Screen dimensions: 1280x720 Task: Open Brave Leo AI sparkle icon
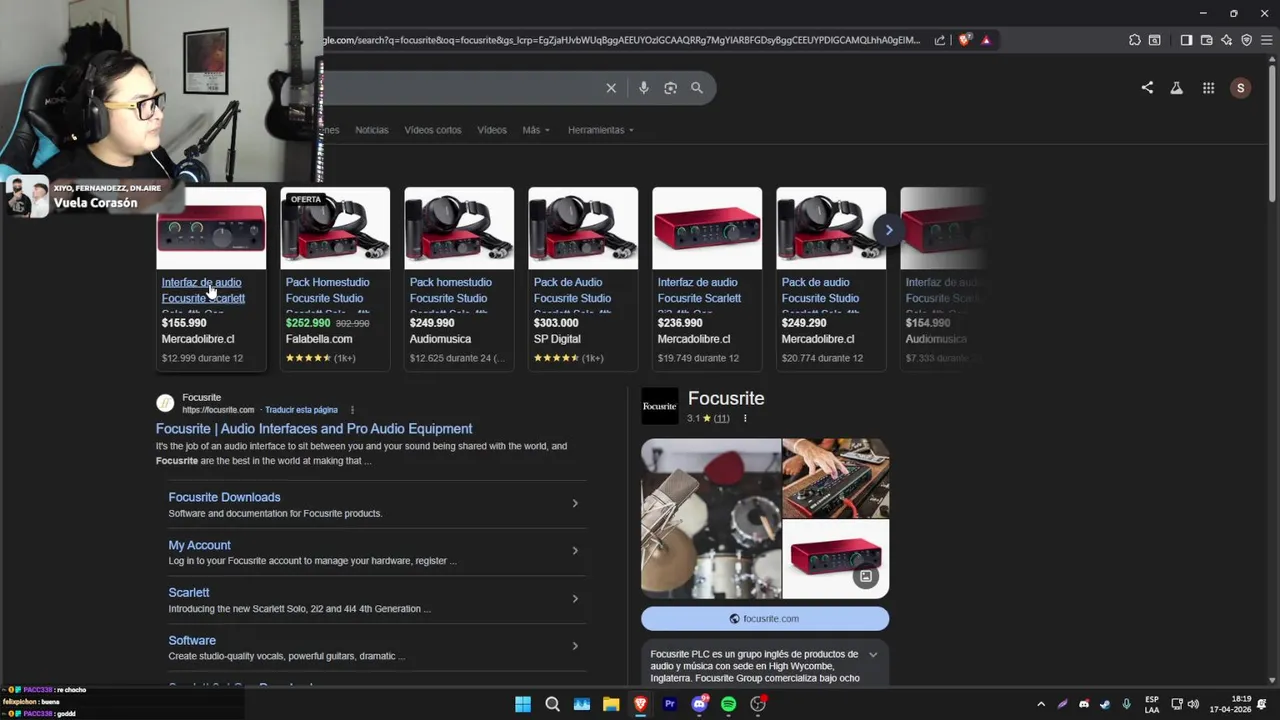pos(1226,40)
